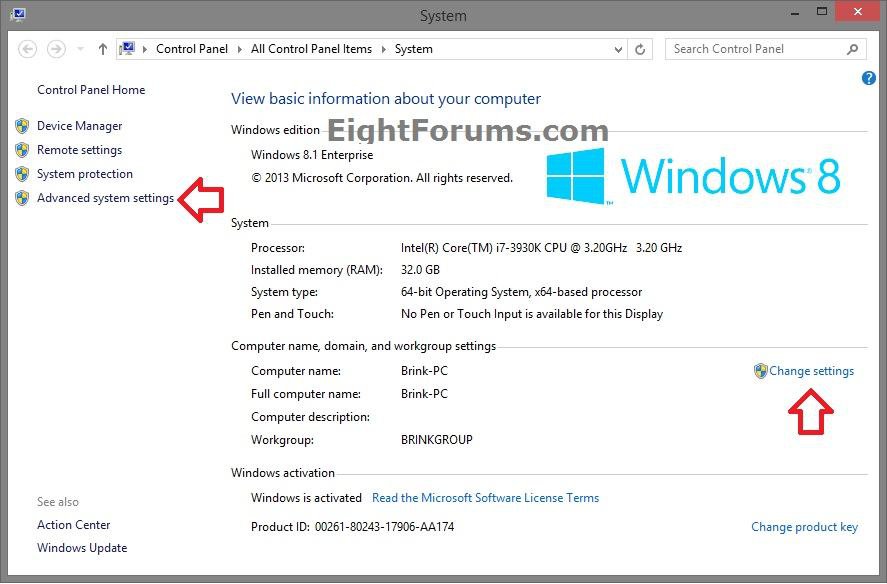Select the Control Panel breadcrumb
The image size is (887, 584).
click(192, 49)
